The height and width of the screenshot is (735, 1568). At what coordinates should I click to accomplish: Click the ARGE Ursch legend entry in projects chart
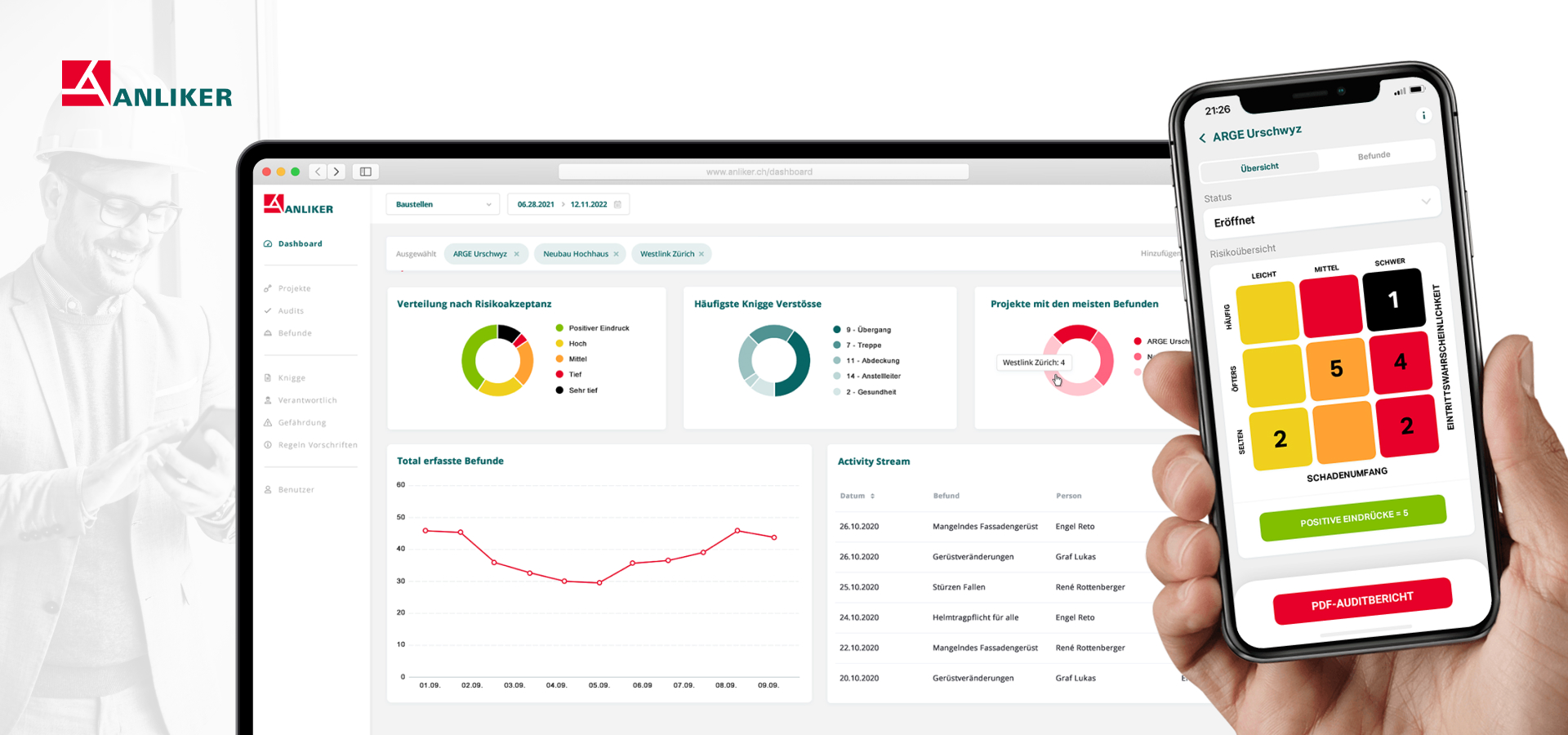point(1161,341)
